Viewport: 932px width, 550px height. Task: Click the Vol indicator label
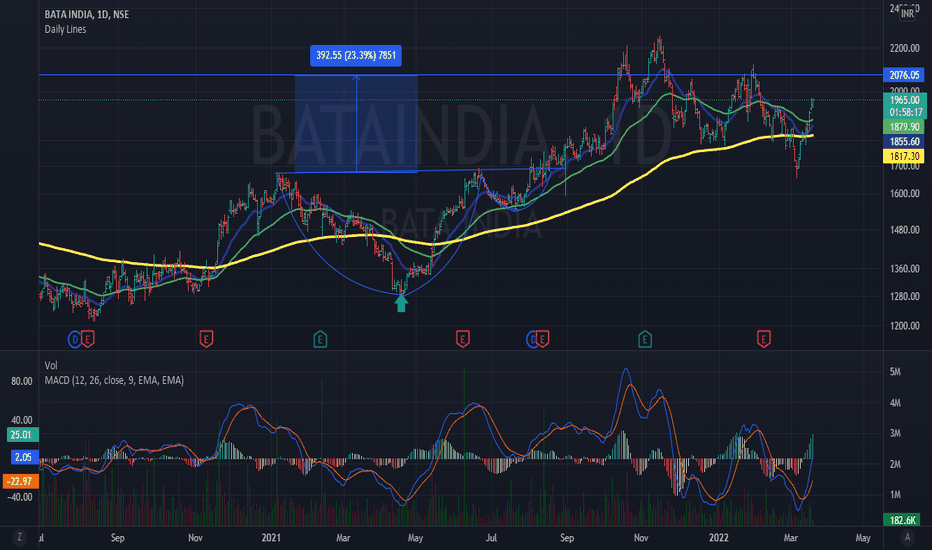point(51,366)
